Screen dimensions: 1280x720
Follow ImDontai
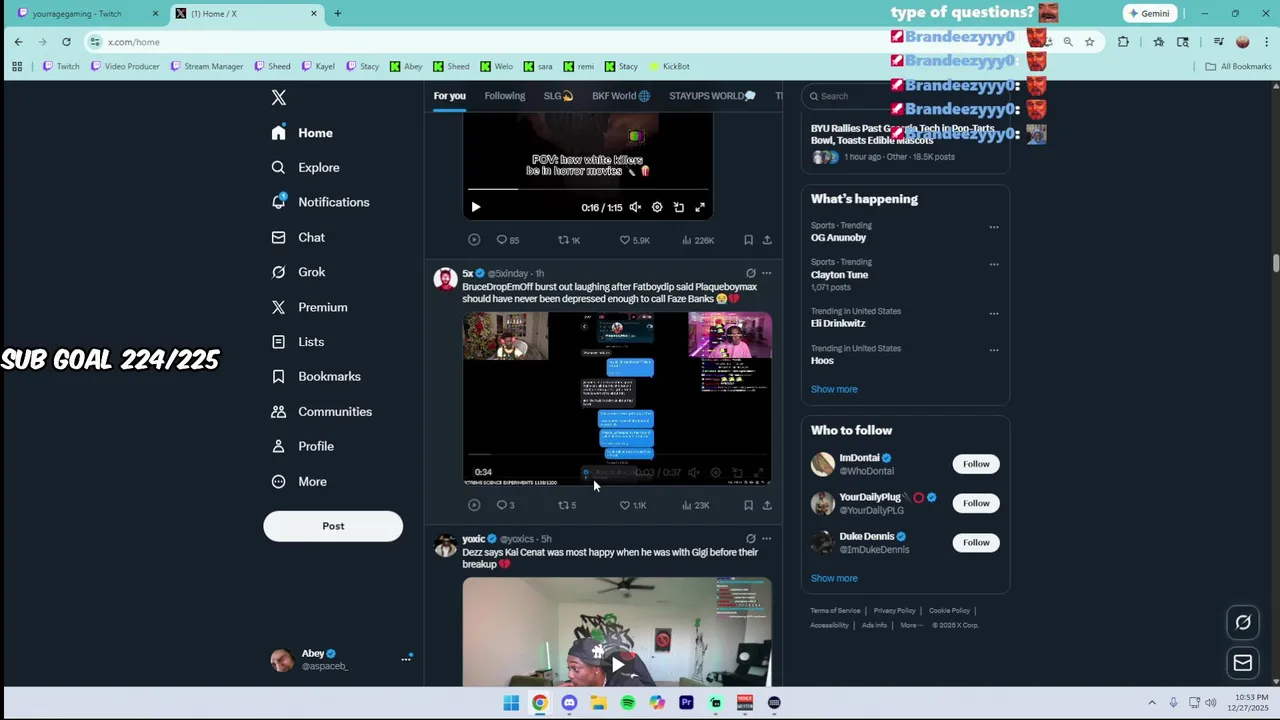976,464
